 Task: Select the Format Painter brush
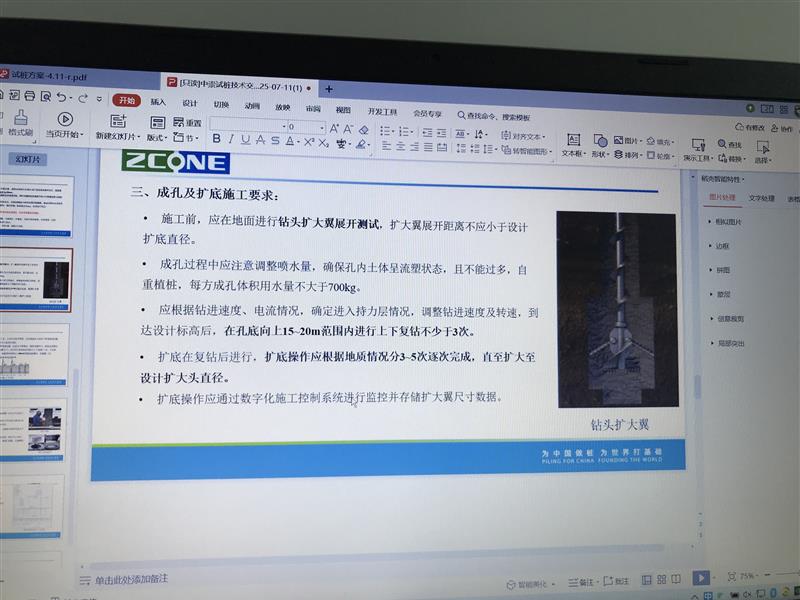pyautogui.click(x=20, y=119)
